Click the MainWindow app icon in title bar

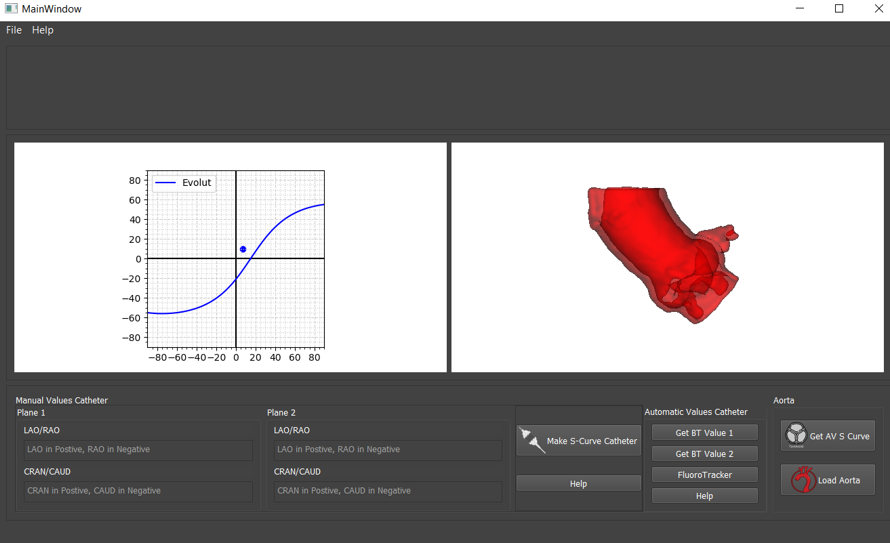click(11, 9)
